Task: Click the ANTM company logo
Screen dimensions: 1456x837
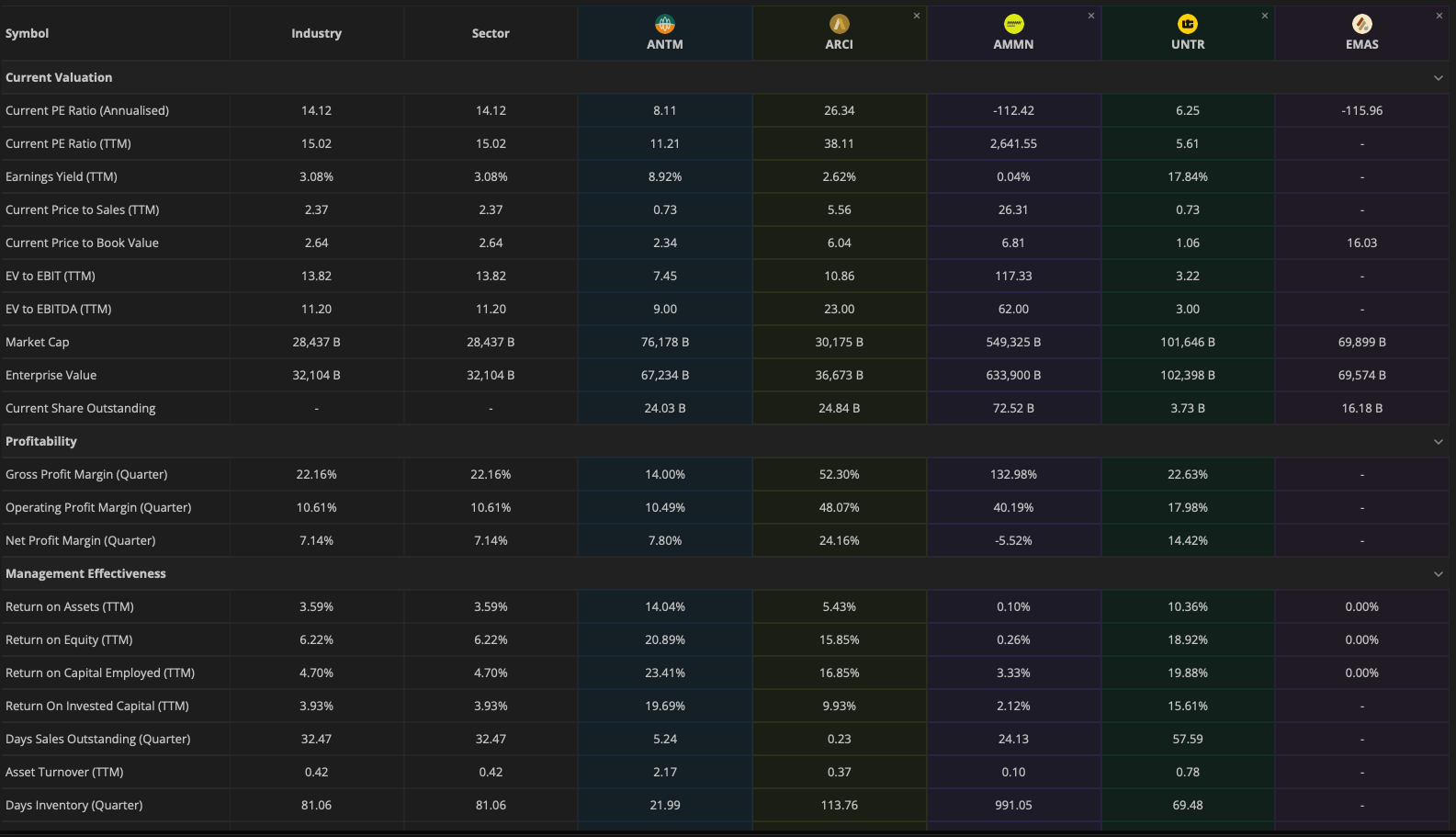Action: (x=664, y=24)
